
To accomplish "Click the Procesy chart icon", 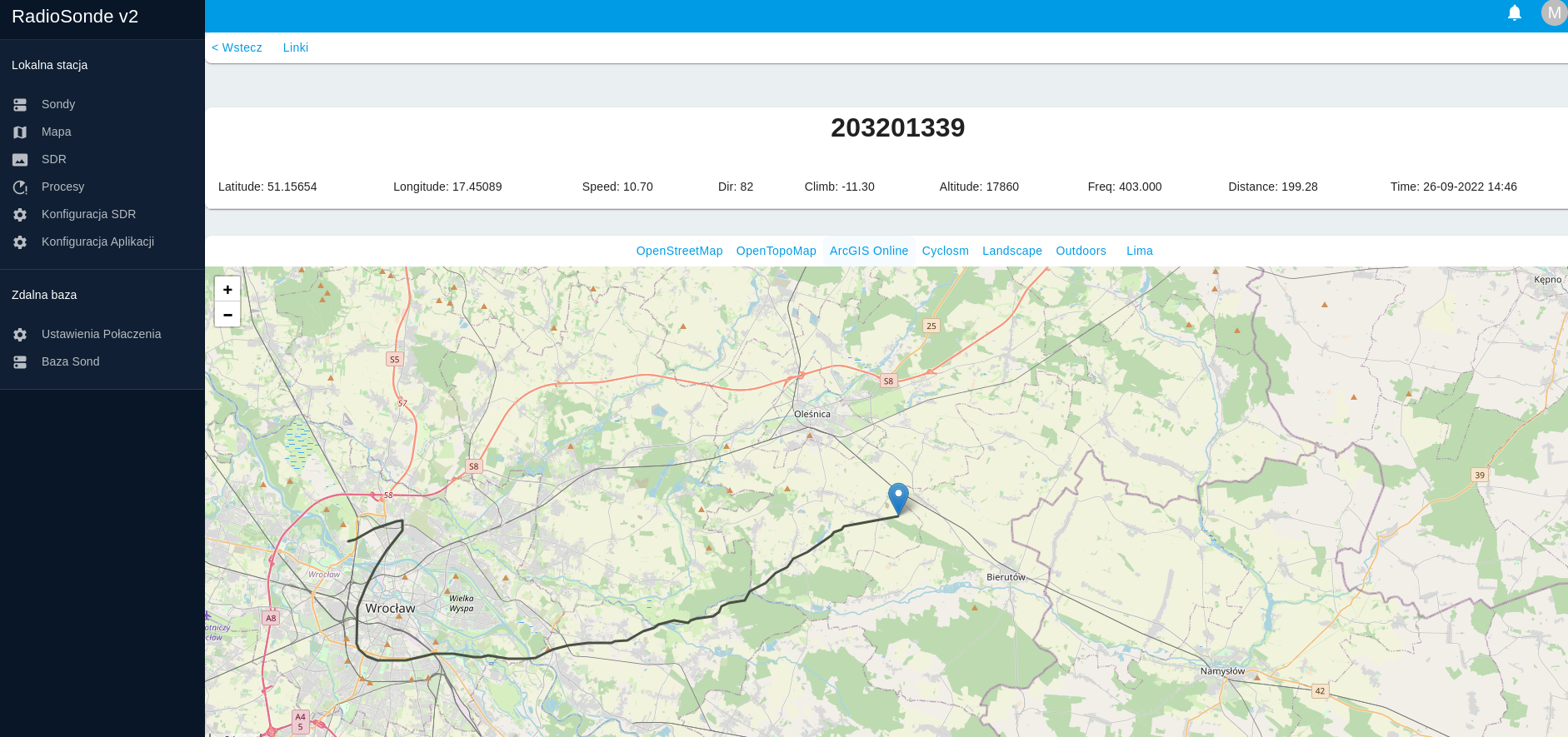I will pos(20,187).
